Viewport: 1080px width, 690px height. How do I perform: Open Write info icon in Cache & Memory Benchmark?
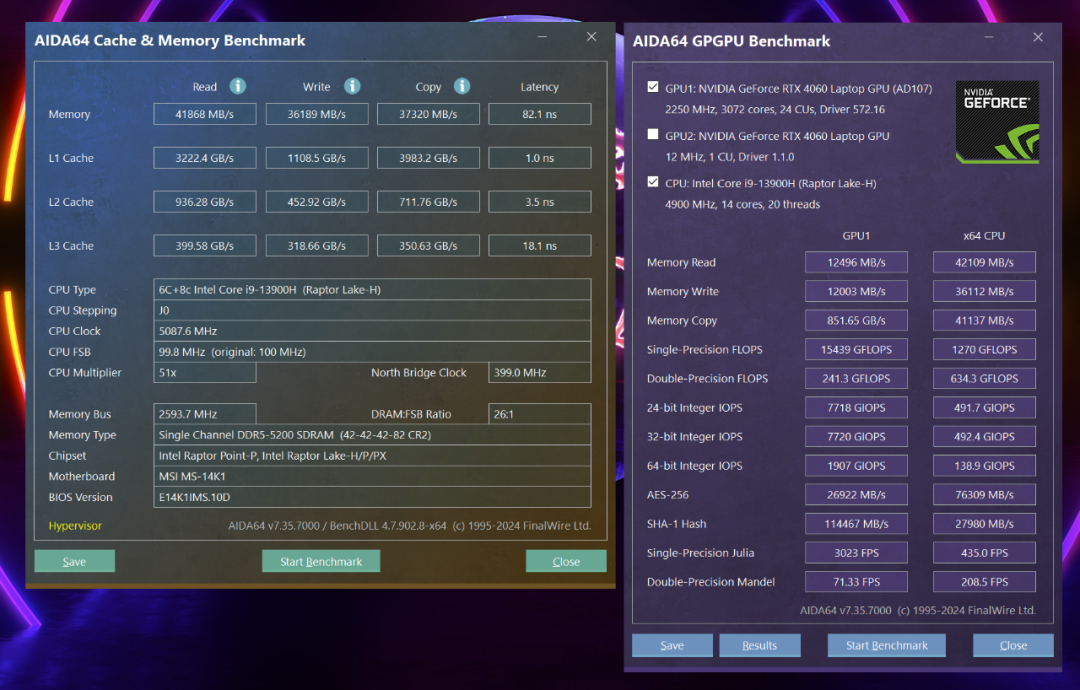tap(352, 86)
